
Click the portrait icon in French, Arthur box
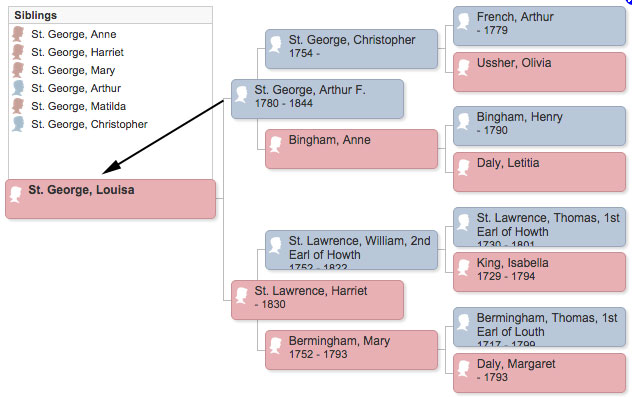pyautogui.click(x=464, y=21)
